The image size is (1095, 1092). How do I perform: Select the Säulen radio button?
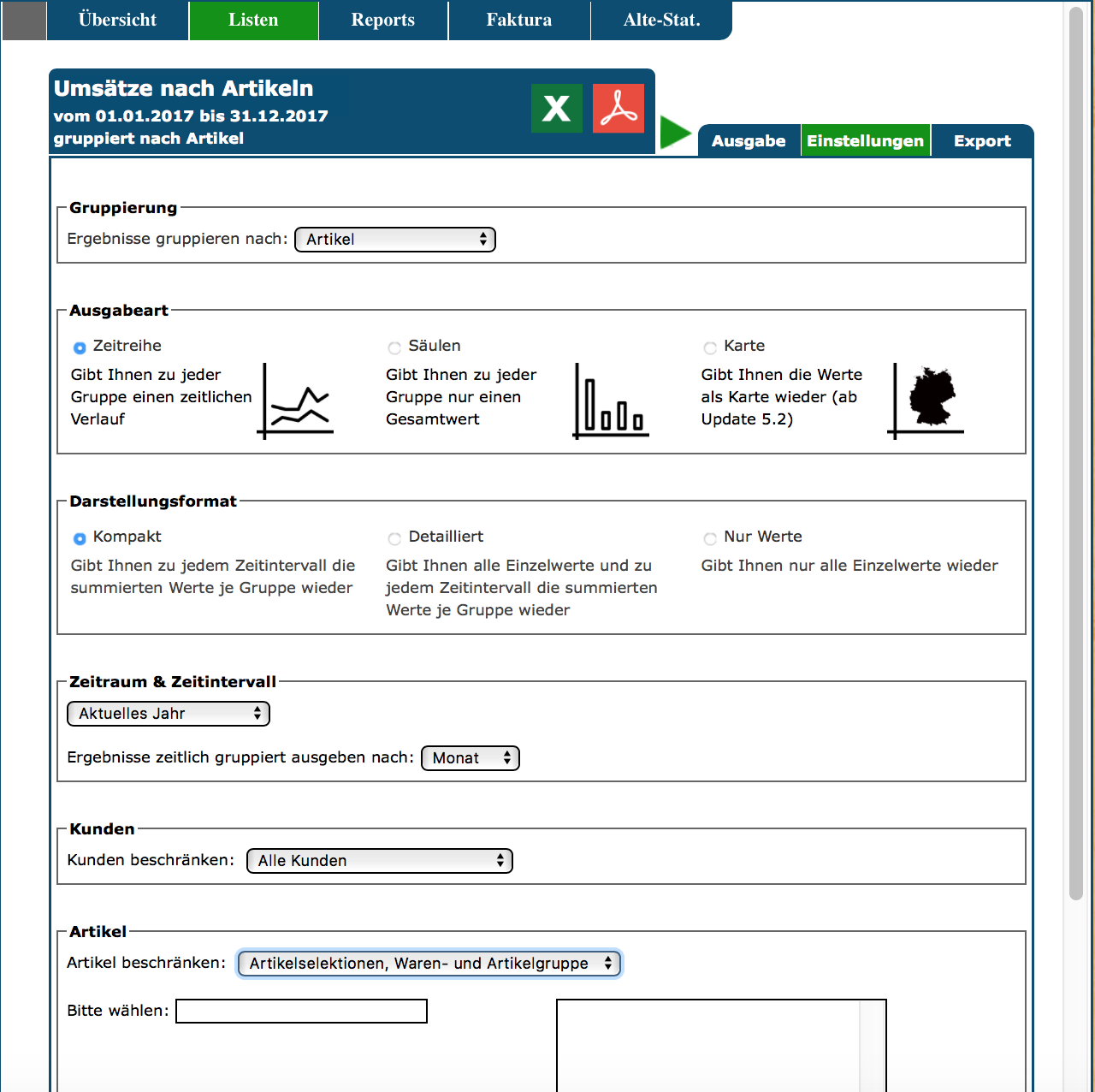[x=394, y=347]
